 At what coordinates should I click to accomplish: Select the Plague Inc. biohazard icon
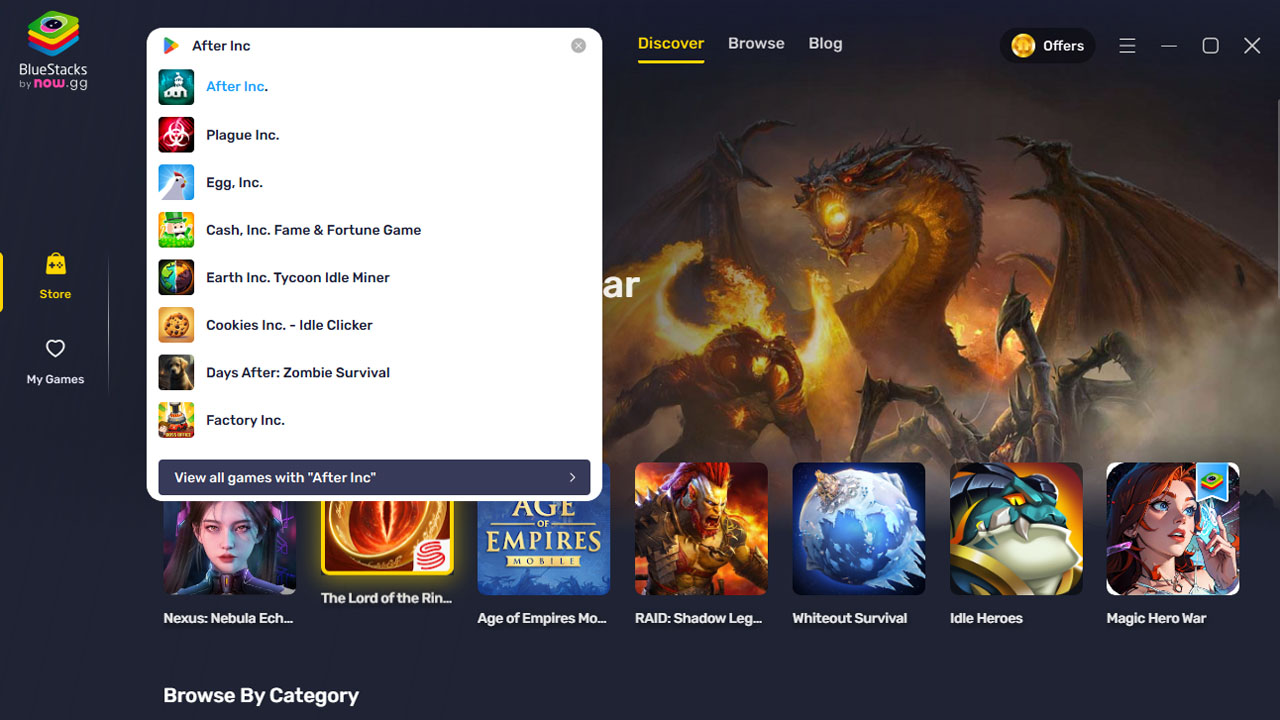pyautogui.click(x=176, y=134)
